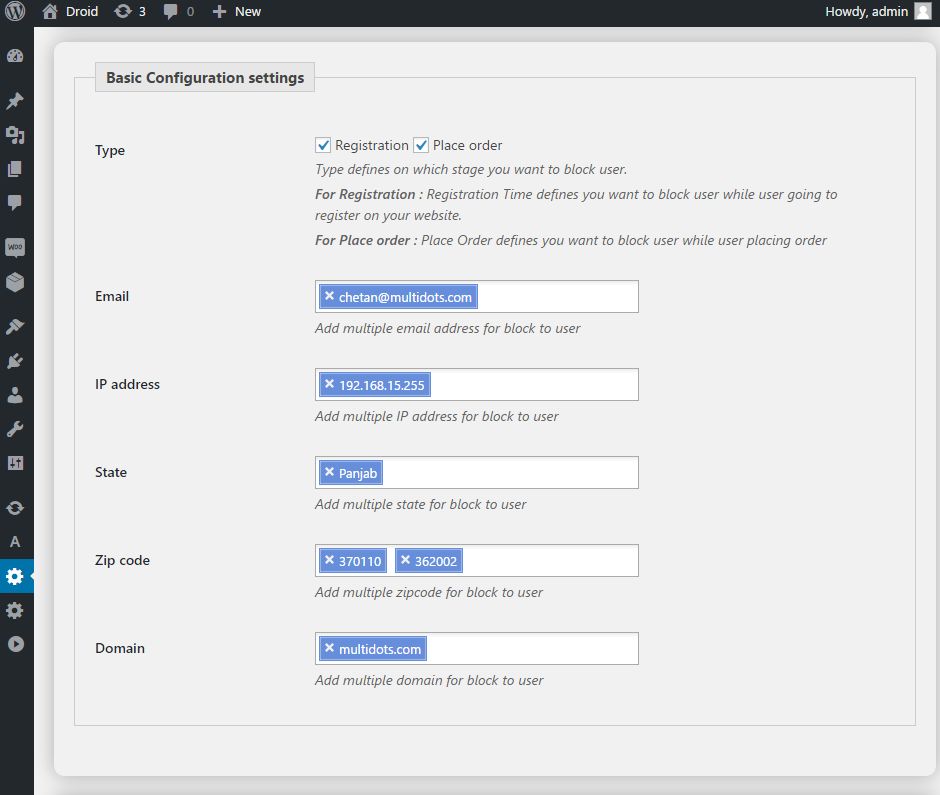Open Plugins in the sidebar
The height and width of the screenshot is (795, 940).
[x=15, y=361]
